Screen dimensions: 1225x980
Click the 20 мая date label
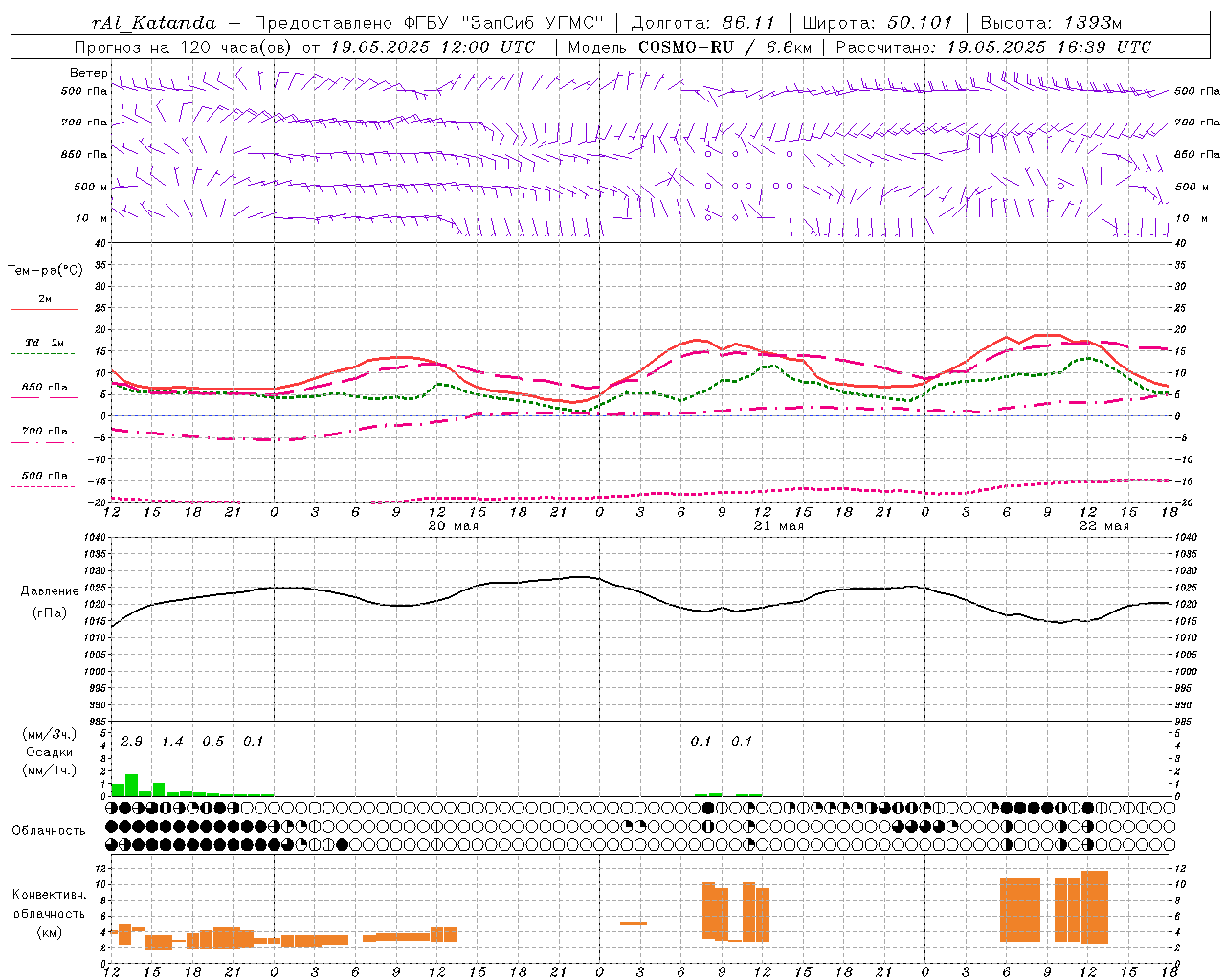point(454,525)
